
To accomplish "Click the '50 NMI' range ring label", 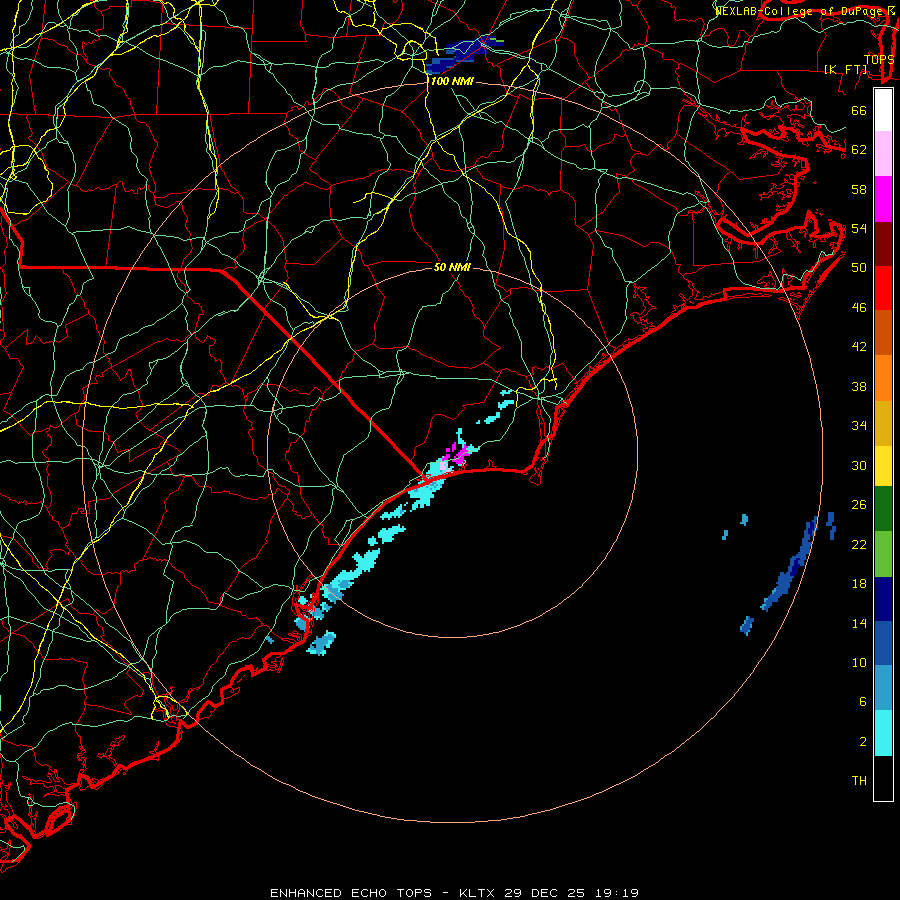I will (x=452, y=267).
